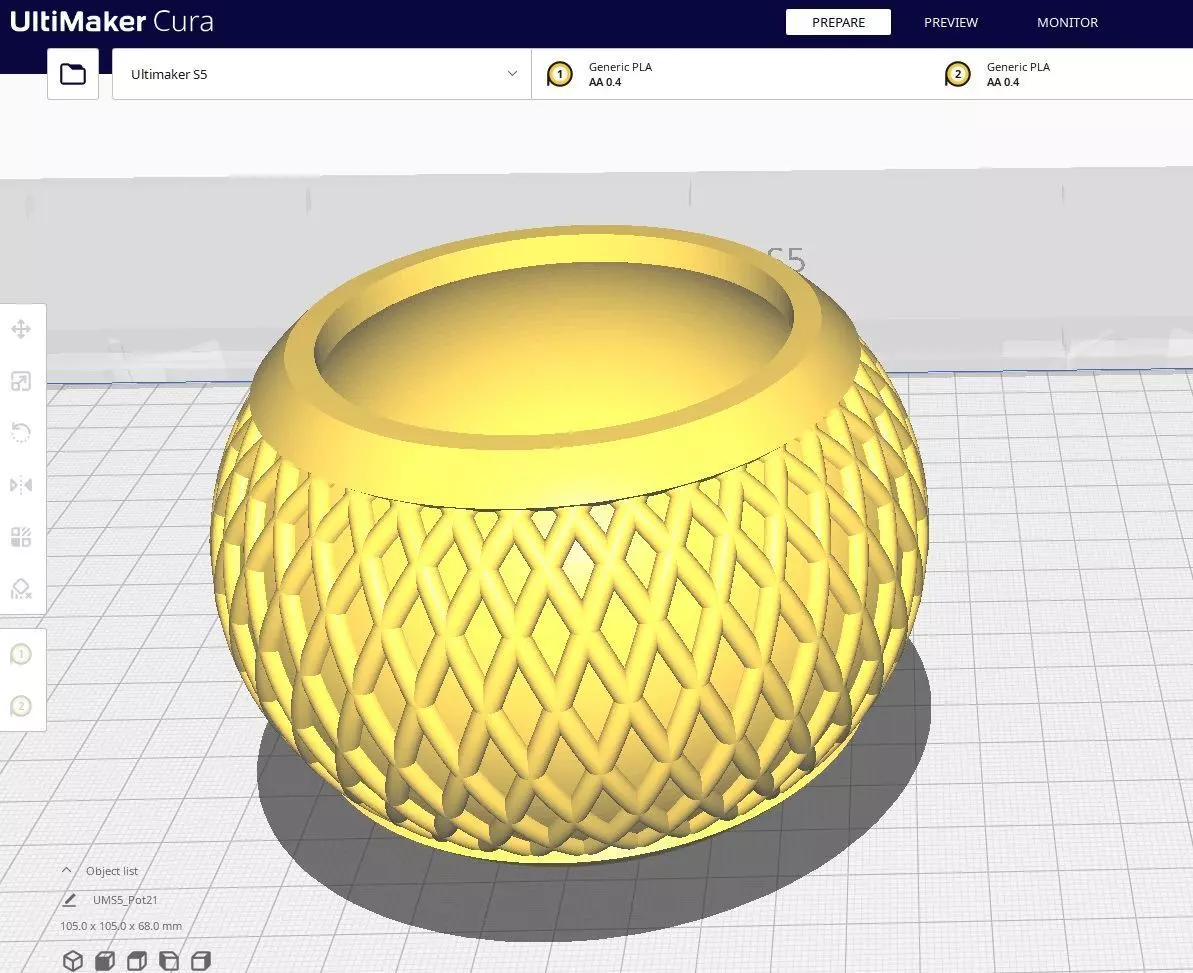
Task: Switch to right view cube icon
Action: coord(201,960)
